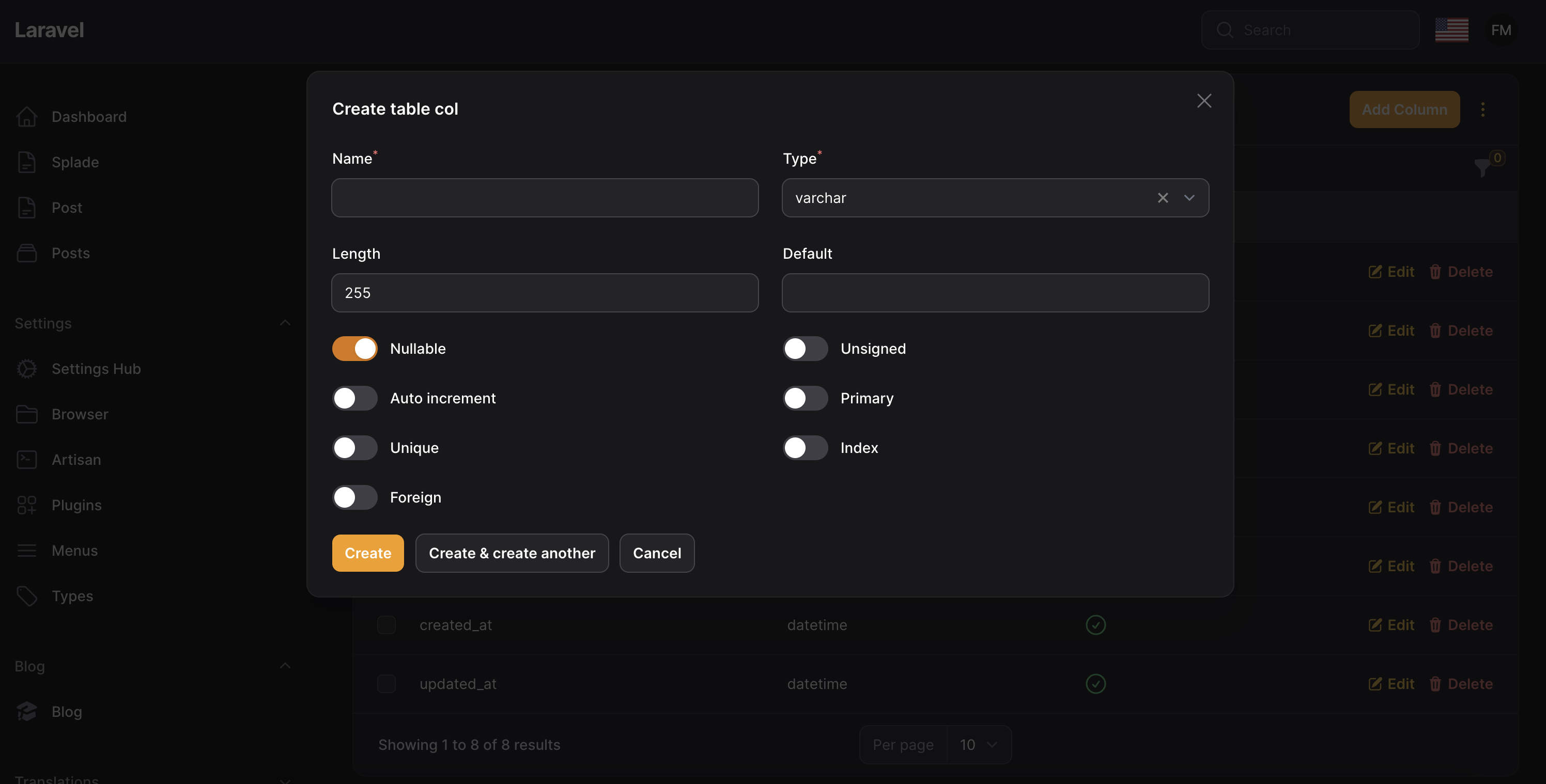1546x784 pixels.
Task: Focus the Name input field
Action: 544,198
